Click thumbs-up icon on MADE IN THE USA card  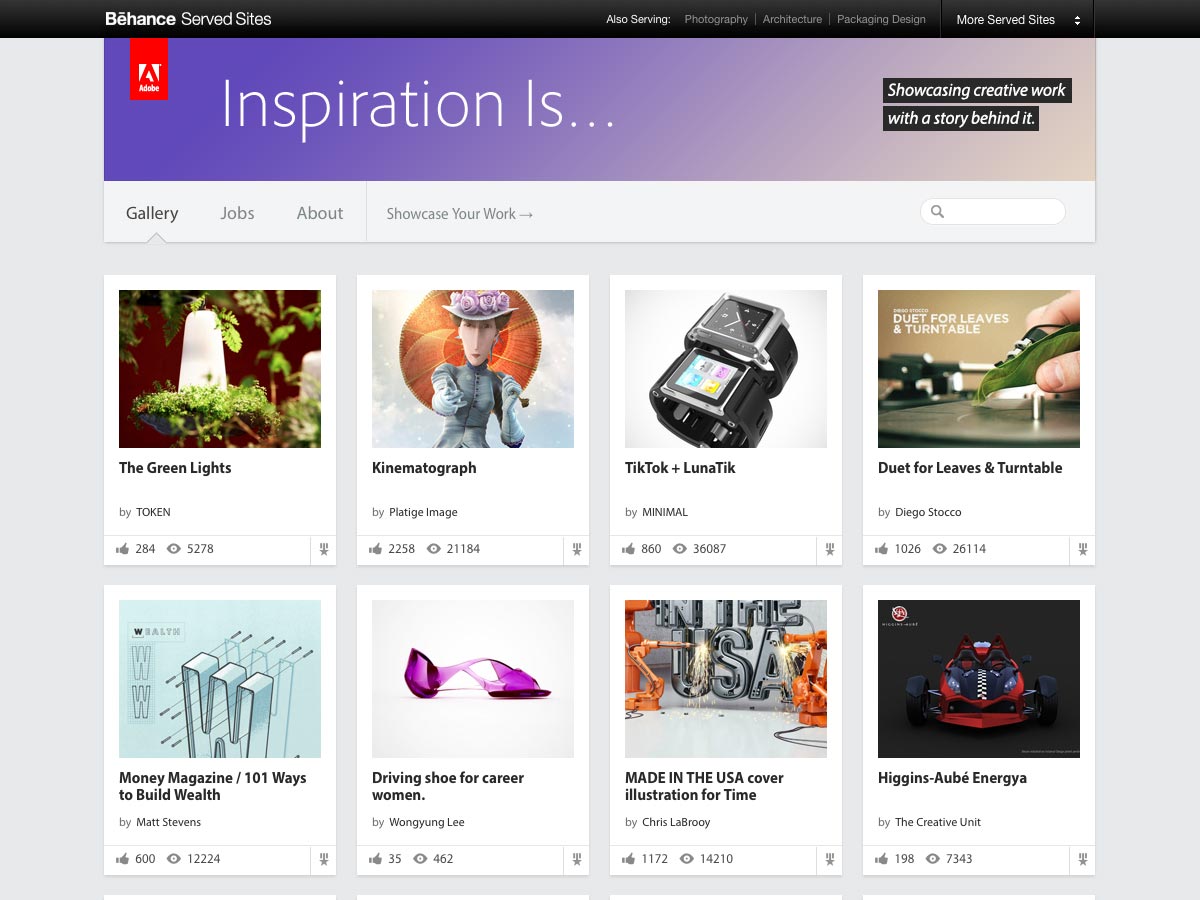pyautogui.click(x=628, y=859)
